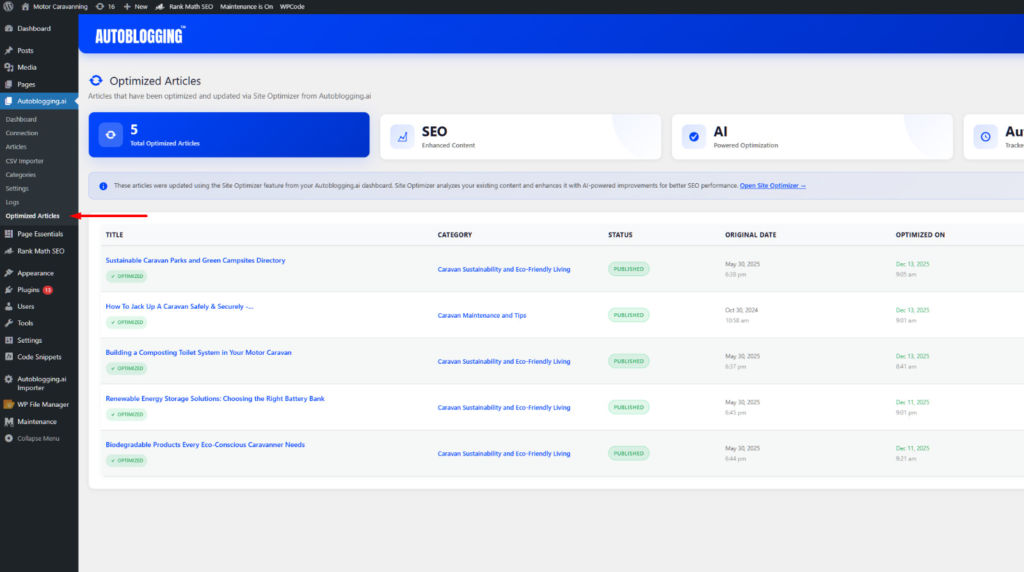Click the Code Snippets sidebar icon
Image resolution: width=1024 pixels, height=572 pixels.
coord(9,357)
